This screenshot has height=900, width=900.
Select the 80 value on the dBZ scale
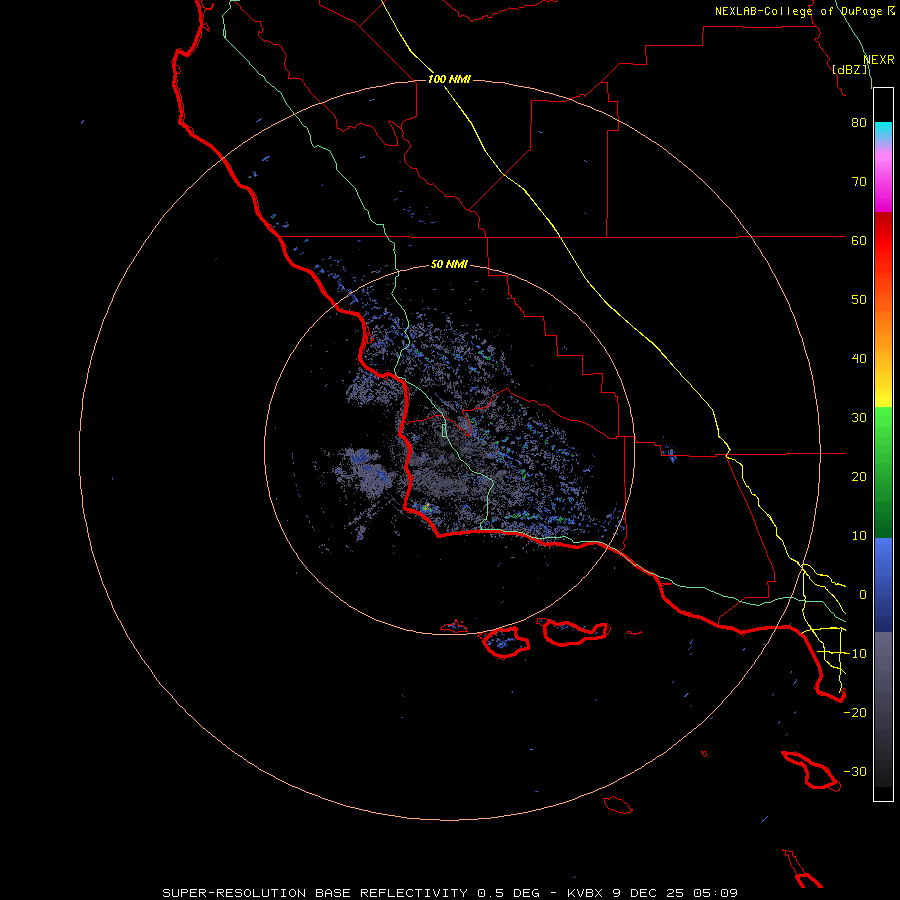click(x=859, y=122)
